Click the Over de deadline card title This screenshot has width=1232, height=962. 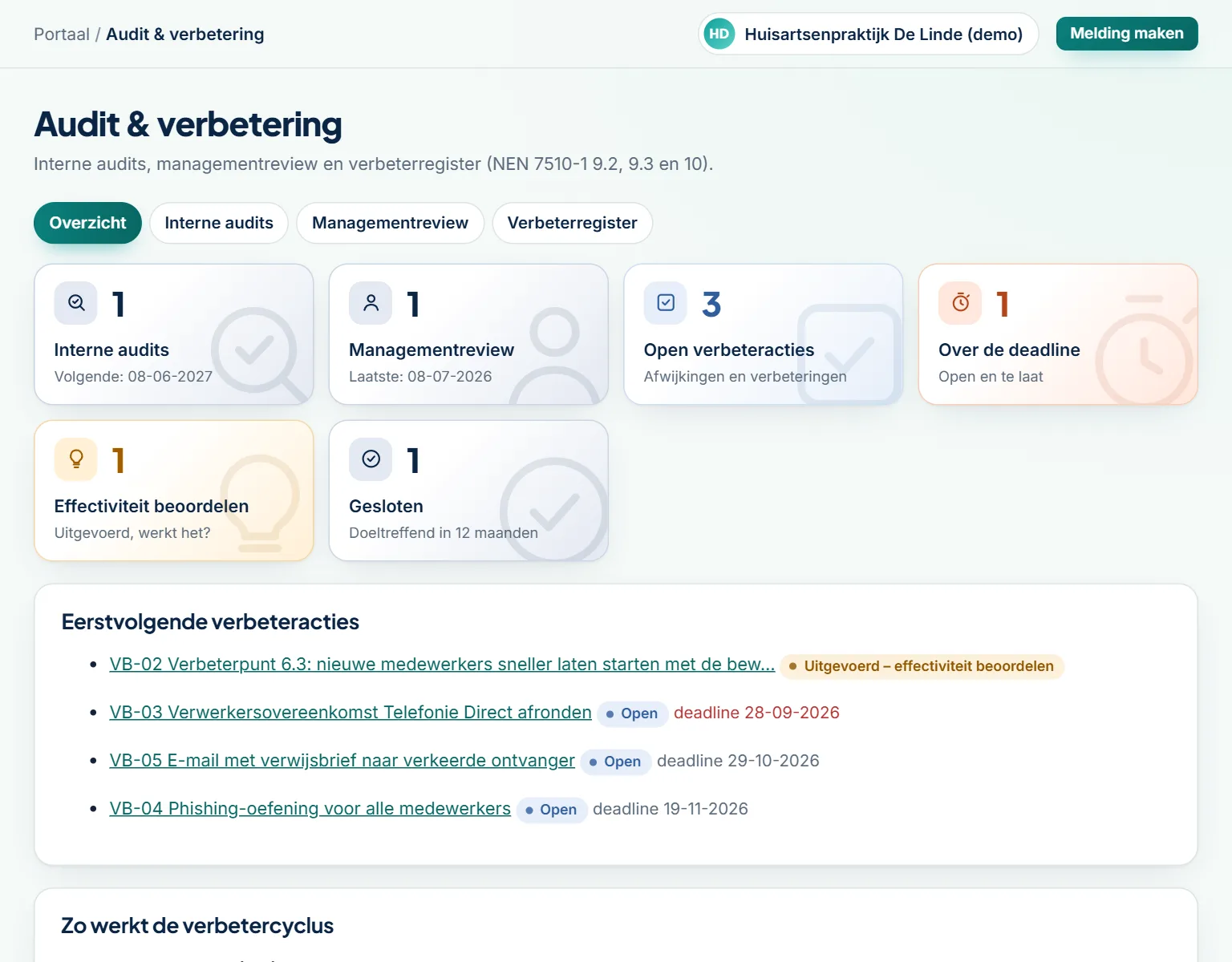click(1009, 350)
